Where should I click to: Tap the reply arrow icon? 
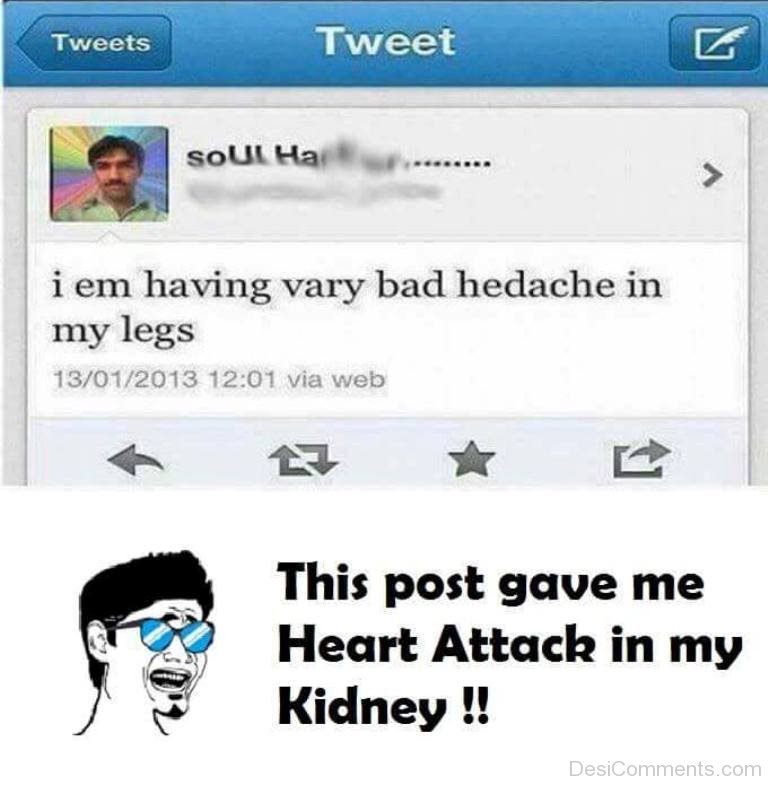pos(135,459)
